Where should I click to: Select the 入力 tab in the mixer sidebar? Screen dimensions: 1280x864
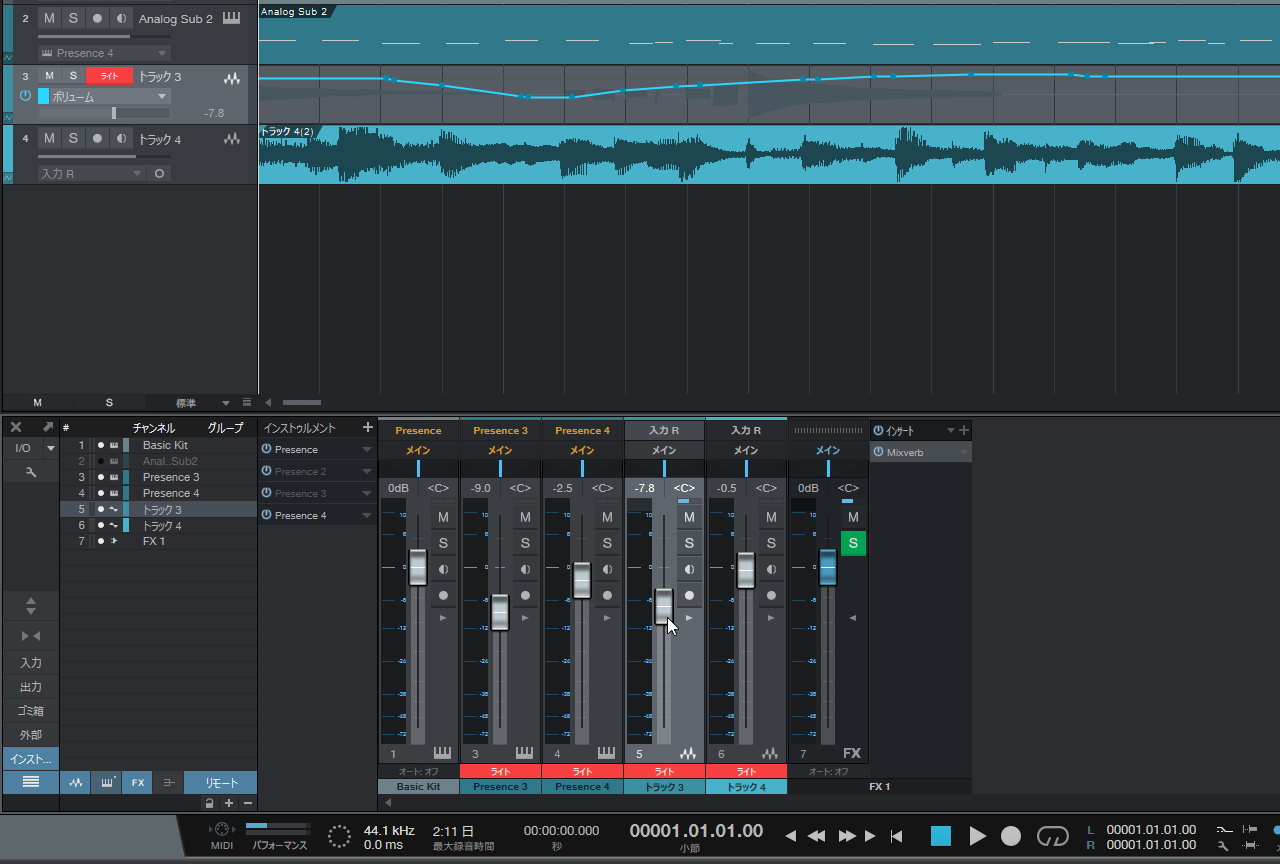30,663
